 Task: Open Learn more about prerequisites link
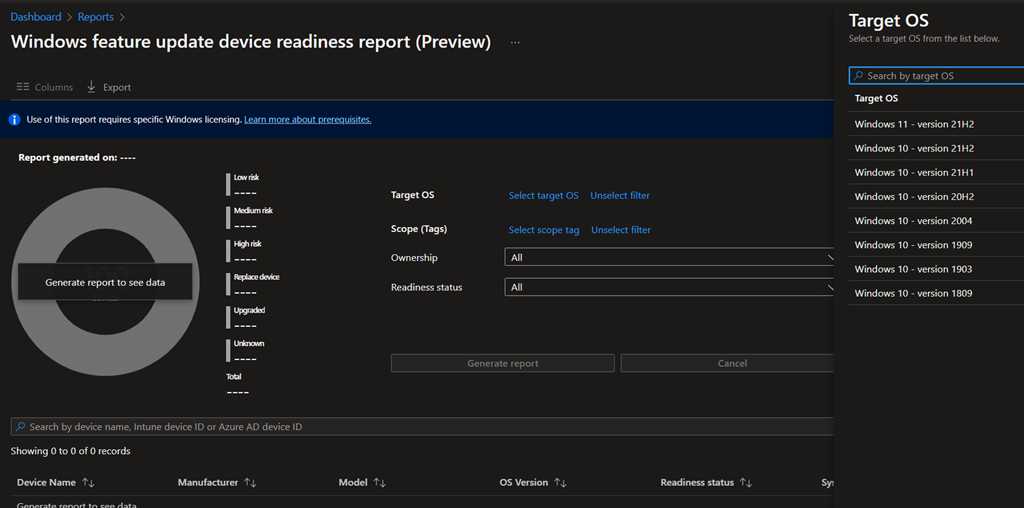click(x=307, y=120)
